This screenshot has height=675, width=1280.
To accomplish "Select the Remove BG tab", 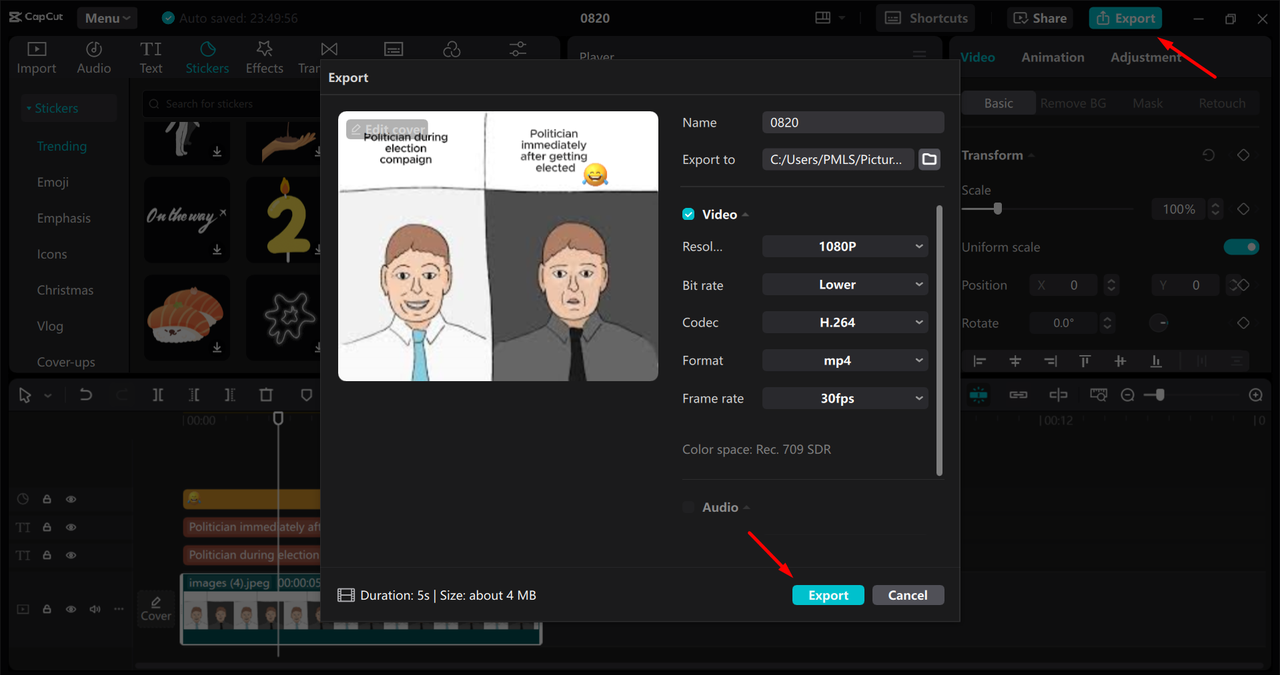I will pyautogui.click(x=1073, y=103).
